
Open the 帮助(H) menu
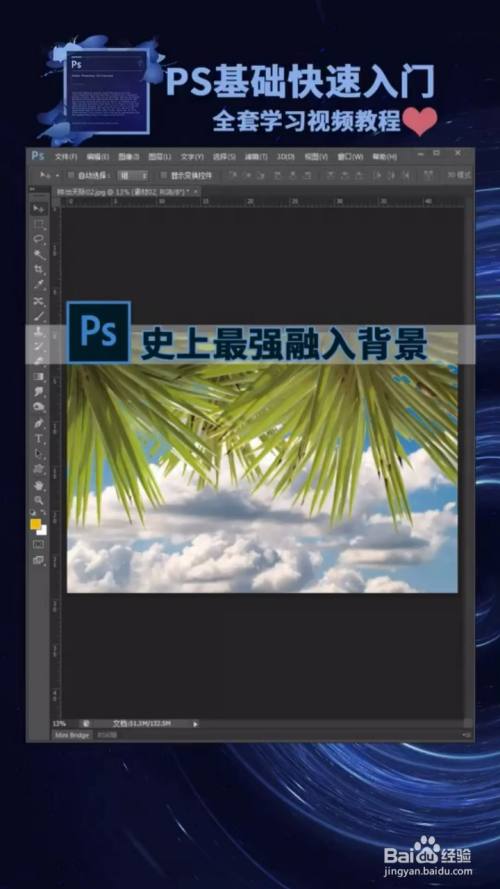coord(383,156)
